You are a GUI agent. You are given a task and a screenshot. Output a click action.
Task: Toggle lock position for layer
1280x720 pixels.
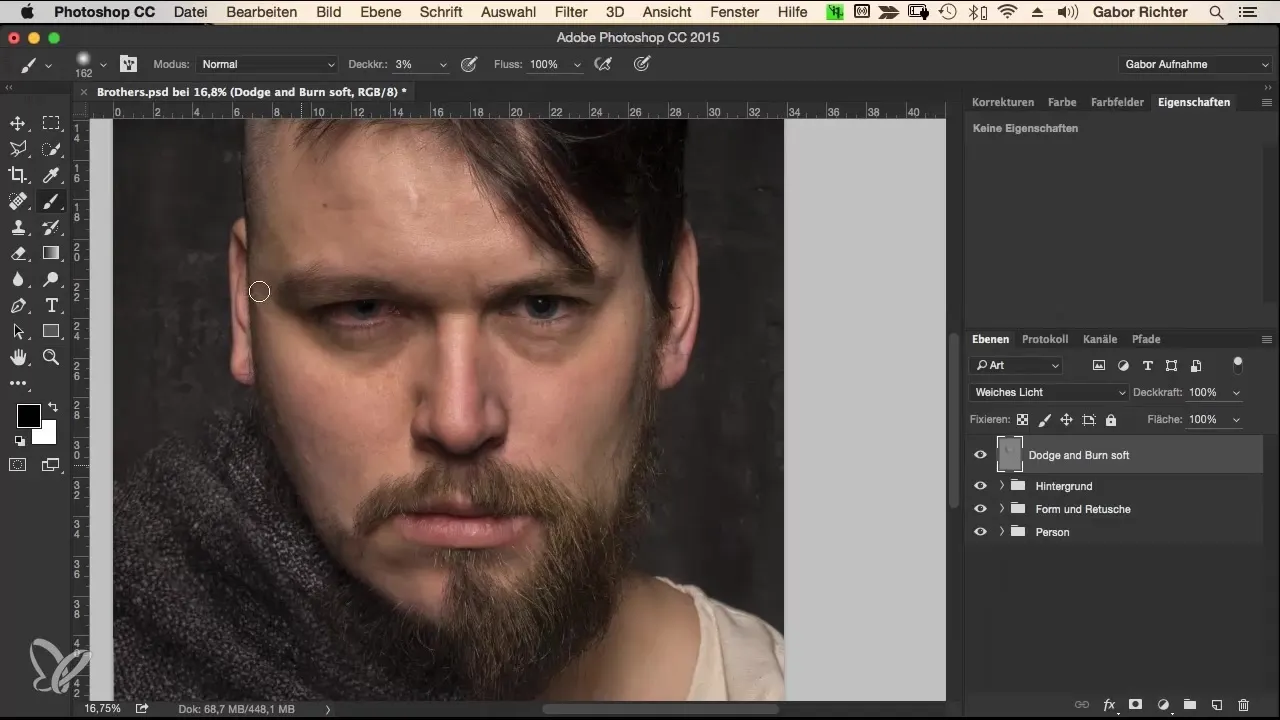[1066, 420]
